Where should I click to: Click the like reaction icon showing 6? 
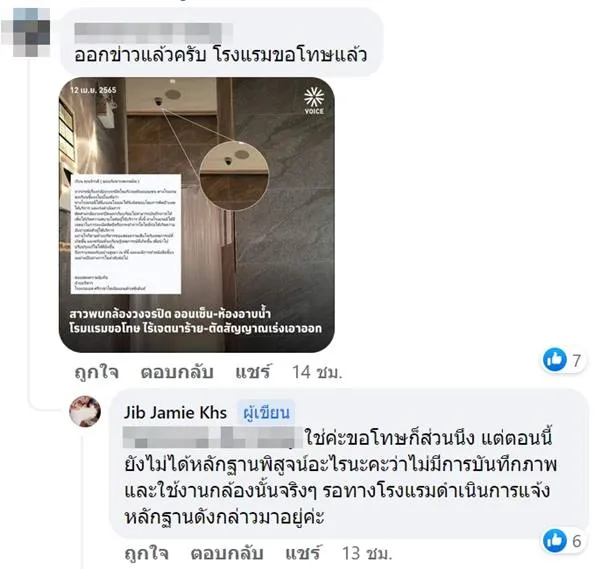click(554, 540)
